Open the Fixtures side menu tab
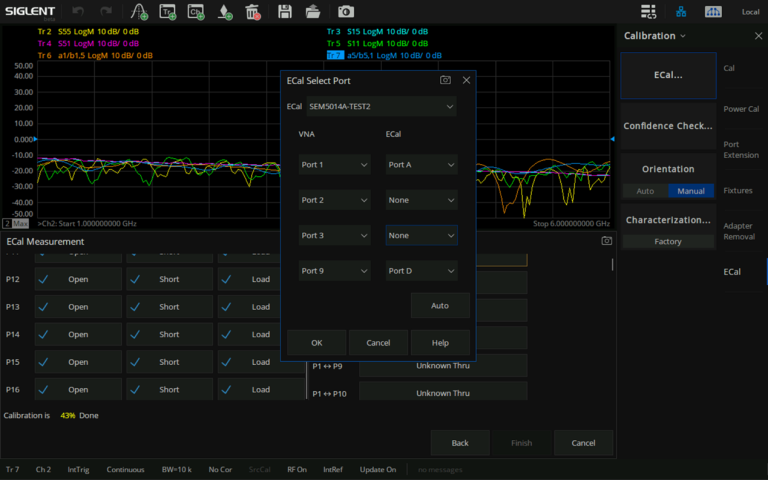768x480 pixels. point(738,190)
